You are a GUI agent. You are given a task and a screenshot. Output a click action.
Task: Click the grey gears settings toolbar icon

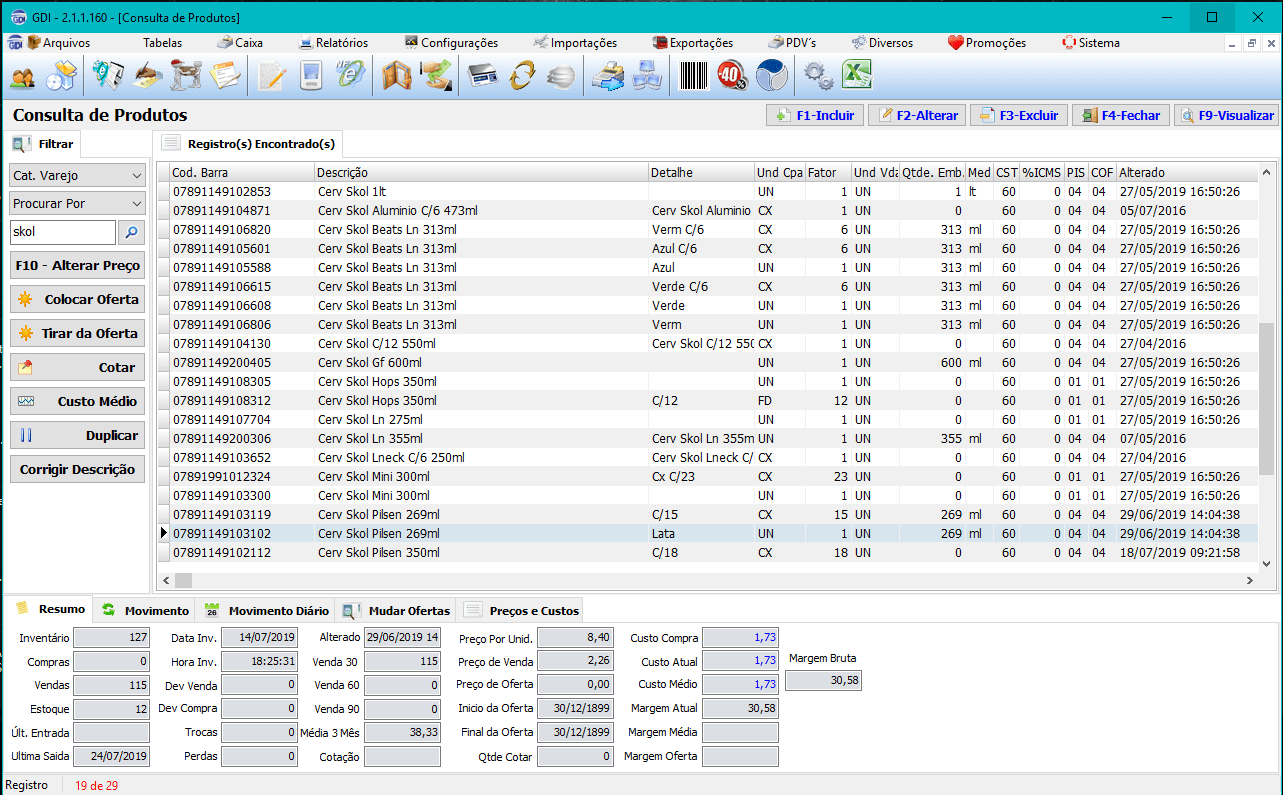click(818, 77)
